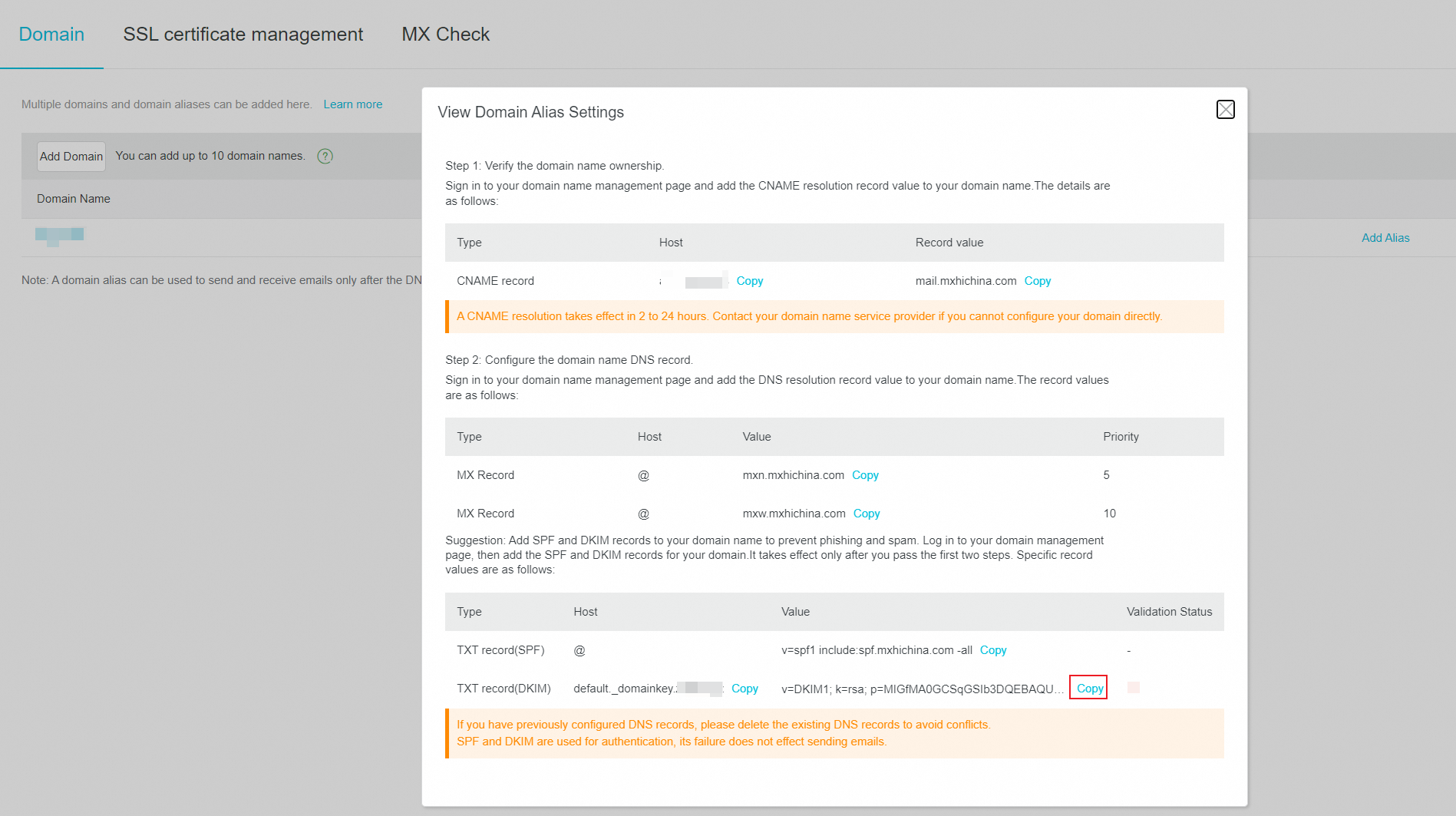Select the blurred domain name entry
The height and width of the screenshot is (816, 1456).
[x=59, y=236]
